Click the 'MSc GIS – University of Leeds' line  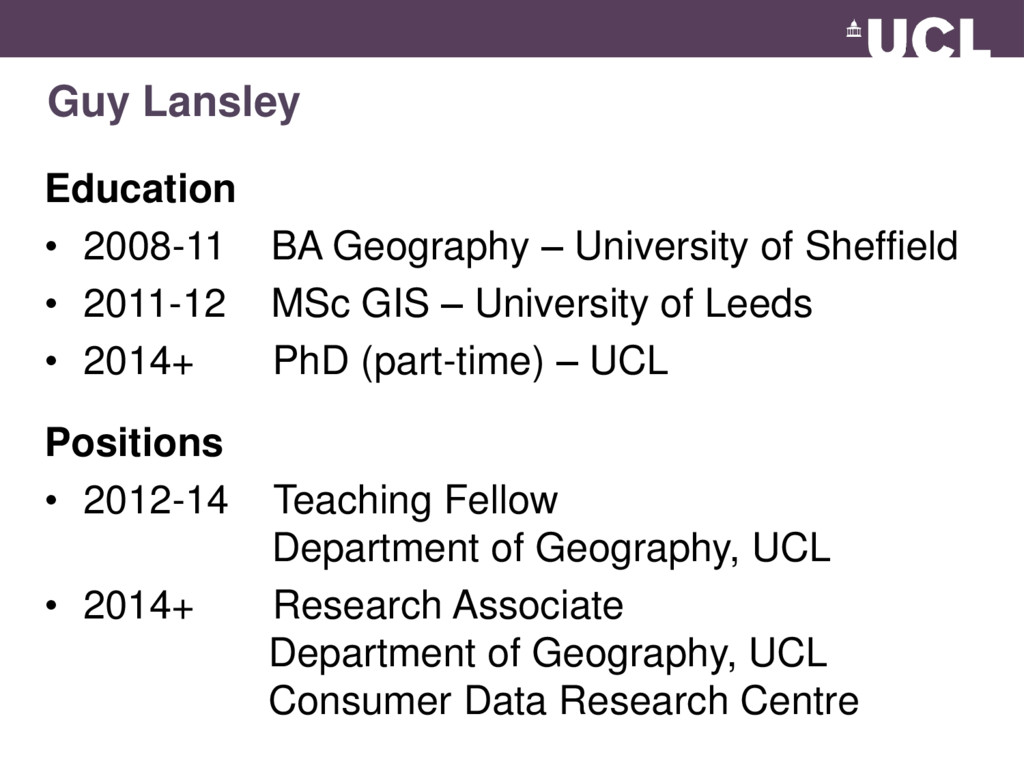pyautogui.click(x=541, y=304)
